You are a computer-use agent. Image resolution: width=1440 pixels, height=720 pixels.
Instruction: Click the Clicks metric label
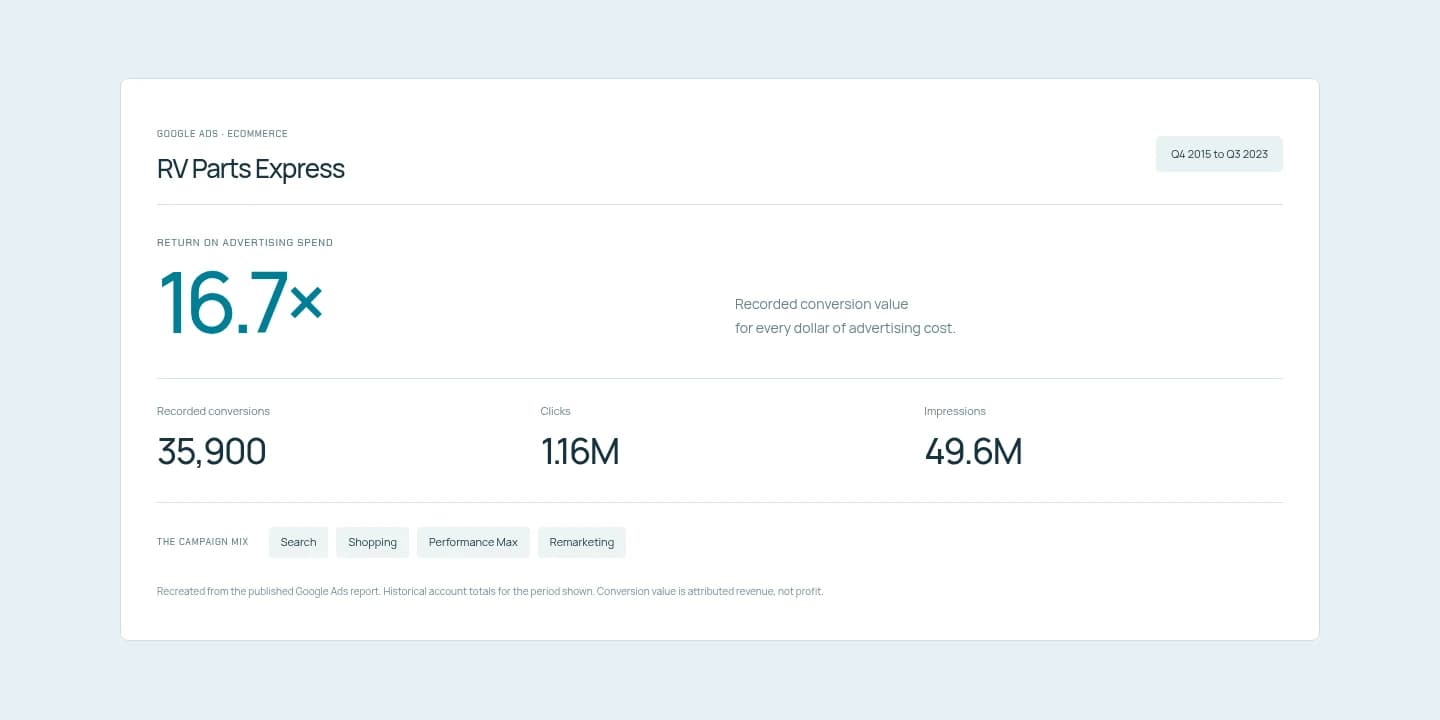556,411
